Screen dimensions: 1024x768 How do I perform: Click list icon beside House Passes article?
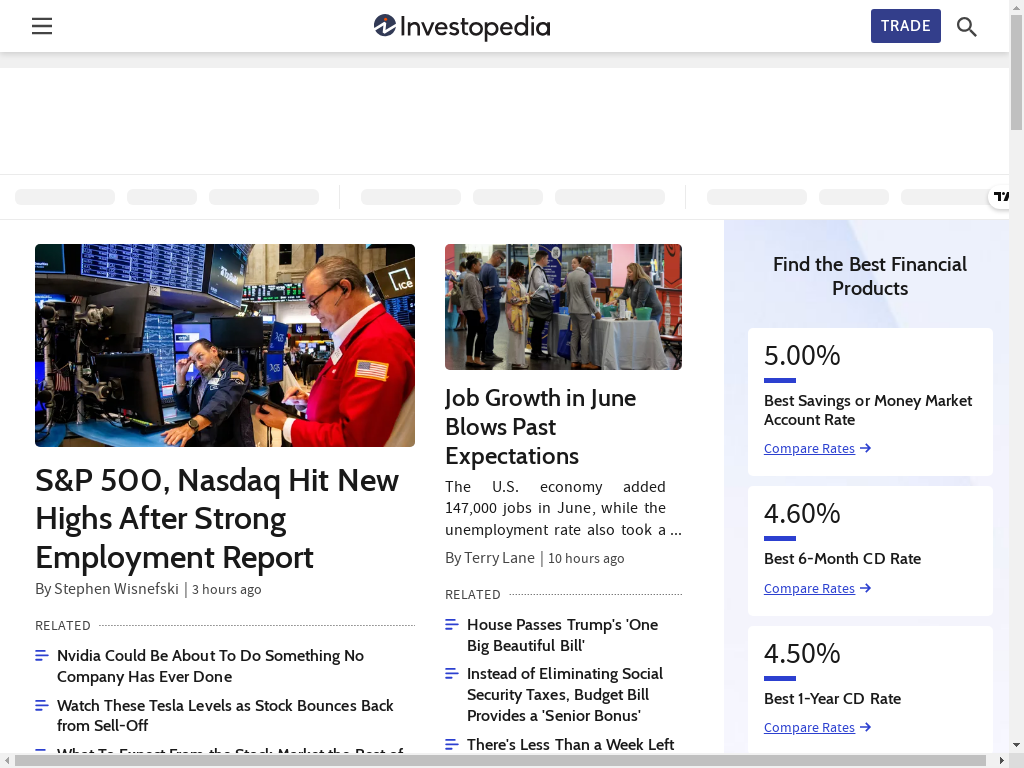452,625
